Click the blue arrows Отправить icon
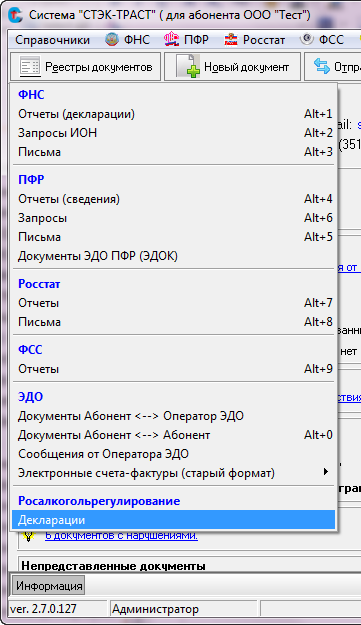The height and width of the screenshot is (625, 361). (322, 66)
